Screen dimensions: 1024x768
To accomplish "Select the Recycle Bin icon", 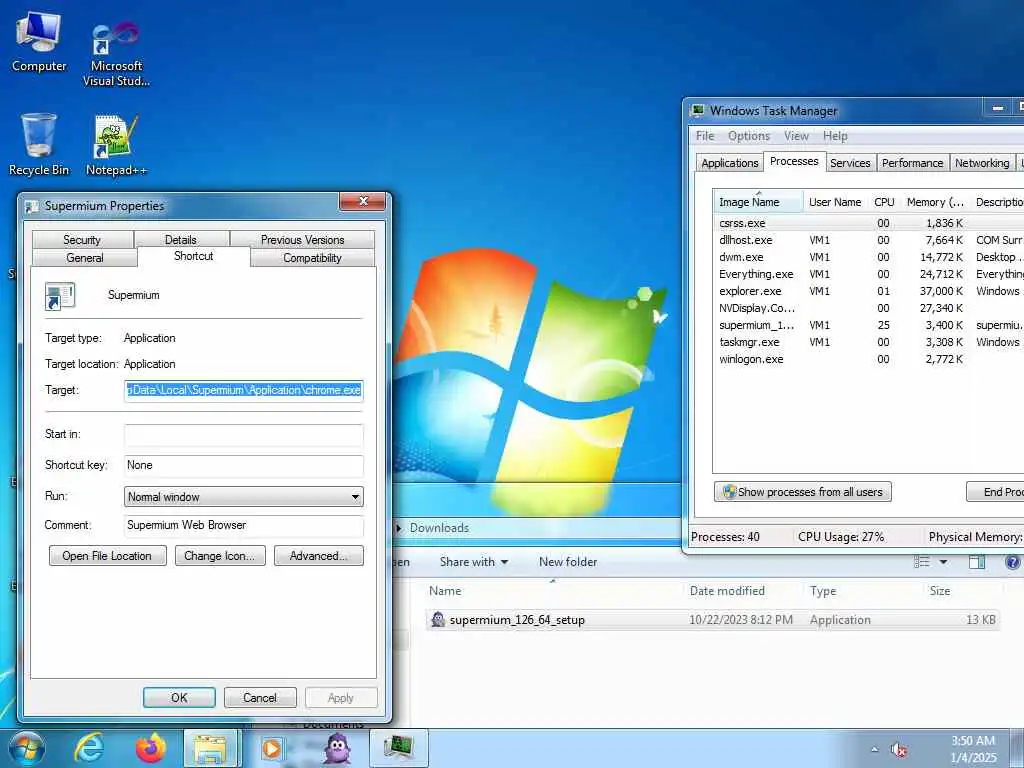I will [x=39, y=144].
